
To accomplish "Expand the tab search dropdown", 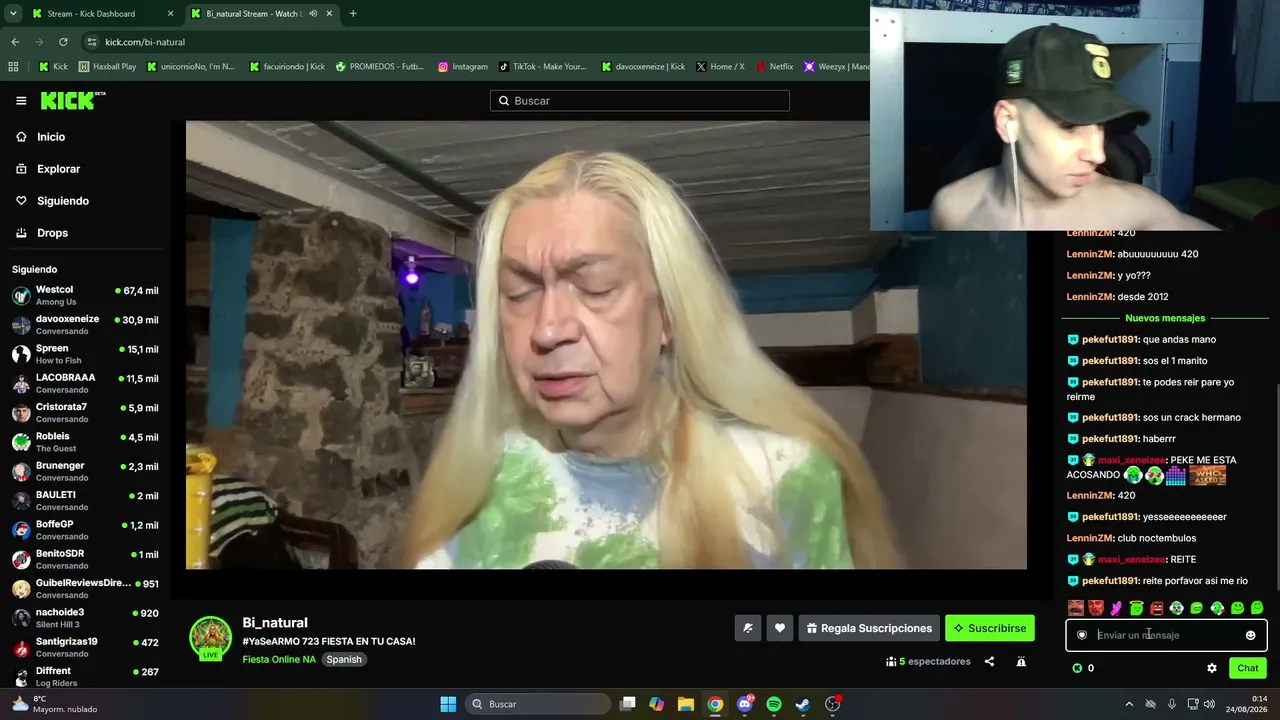I will coord(13,14).
